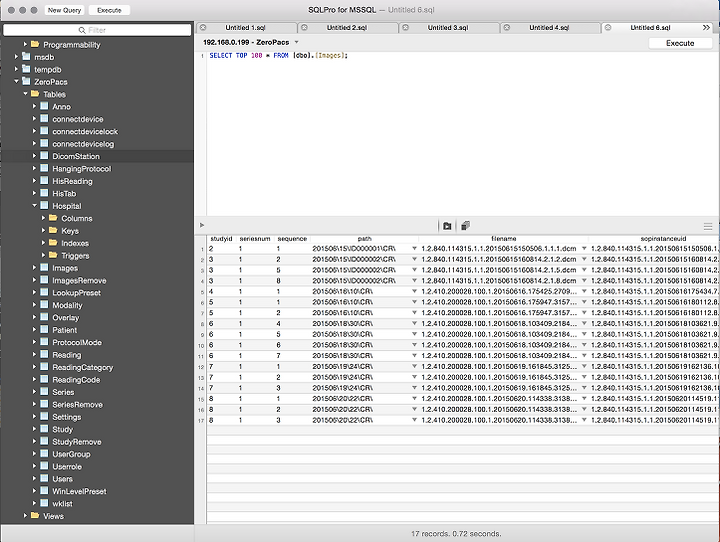The height and width of the screenshot is (542, 720).
Task: Select the ReadingCategory table
Action: point(83,367)
